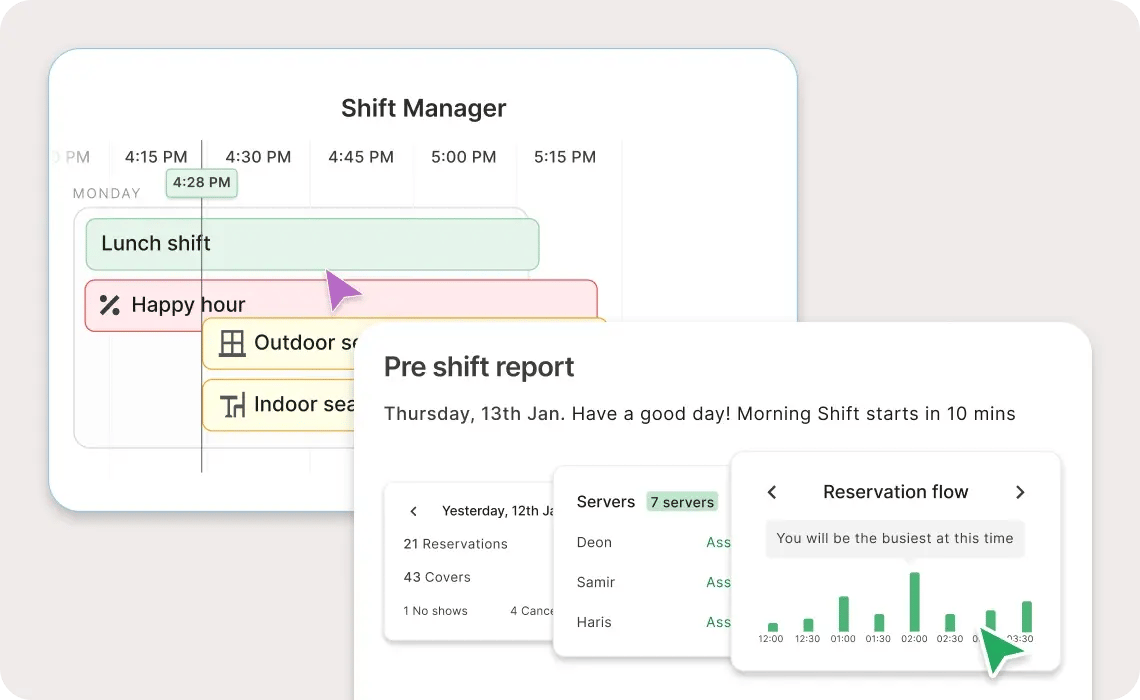Click the 02:30 chart bar
The width and height of the screenshot is (1140, 700).
(950, 623)
